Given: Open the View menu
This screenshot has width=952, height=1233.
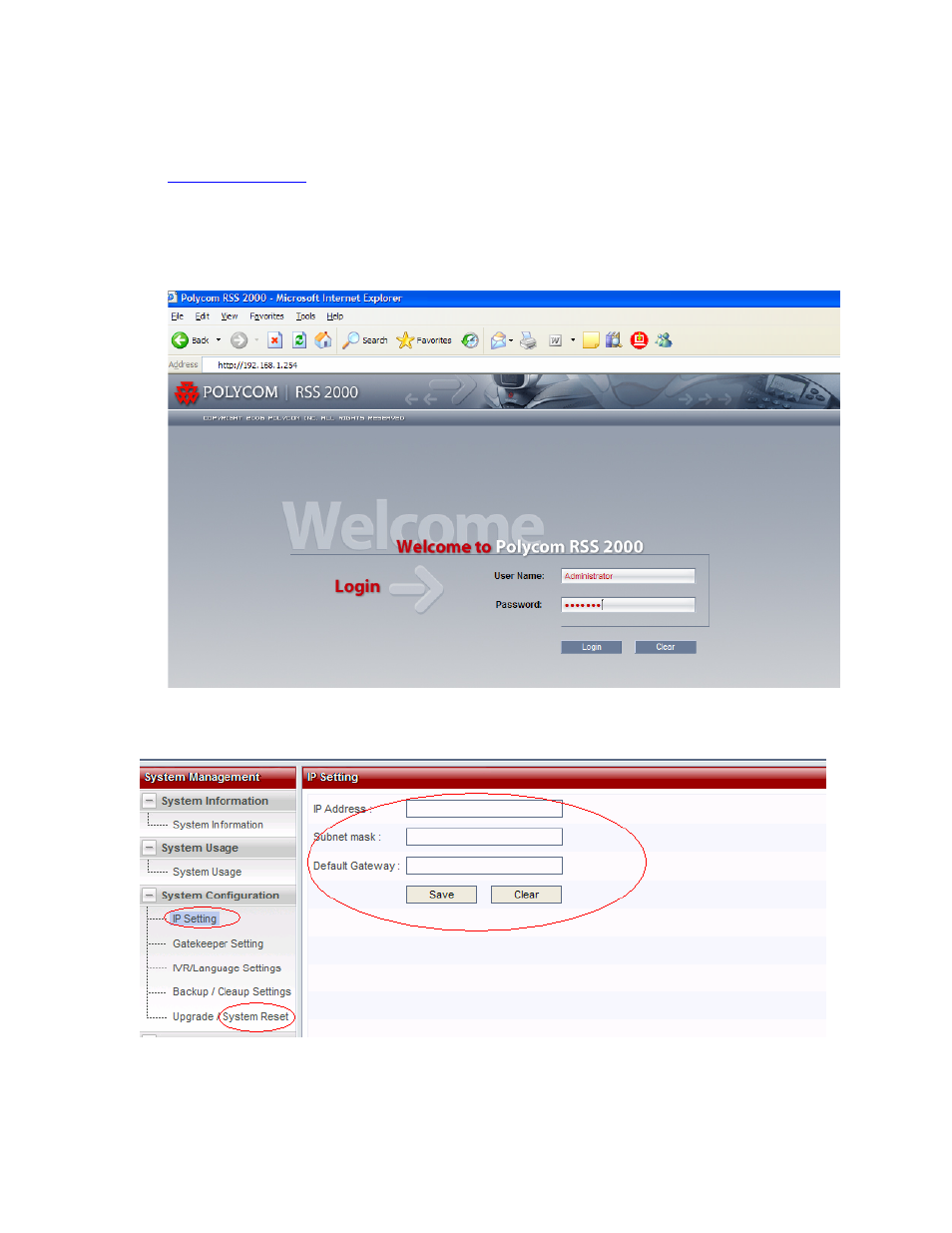Looking at the screenshot, I should [x=230, y=316].
